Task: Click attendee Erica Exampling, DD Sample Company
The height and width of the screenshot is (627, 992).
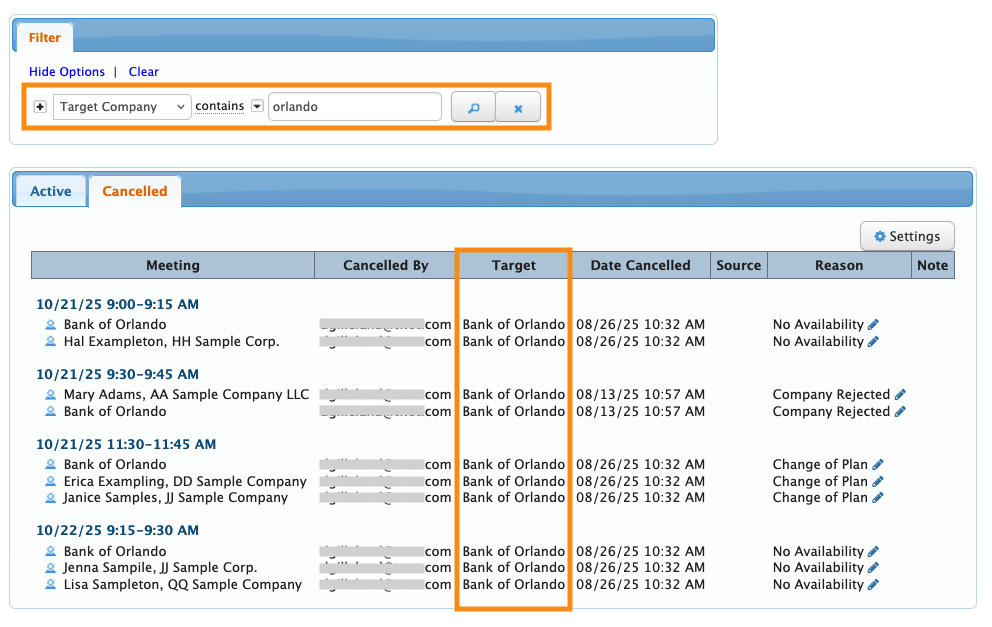Action: (x=185, y=481)
